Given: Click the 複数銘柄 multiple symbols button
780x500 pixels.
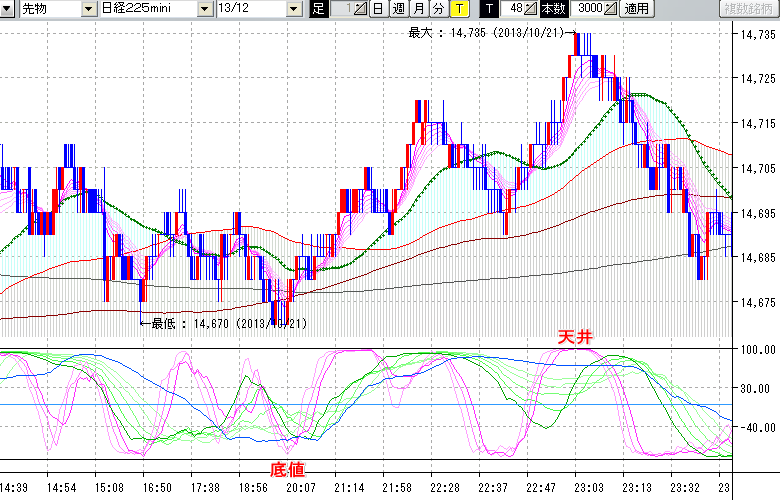Looking at the screenshot, I should (748, 9).
